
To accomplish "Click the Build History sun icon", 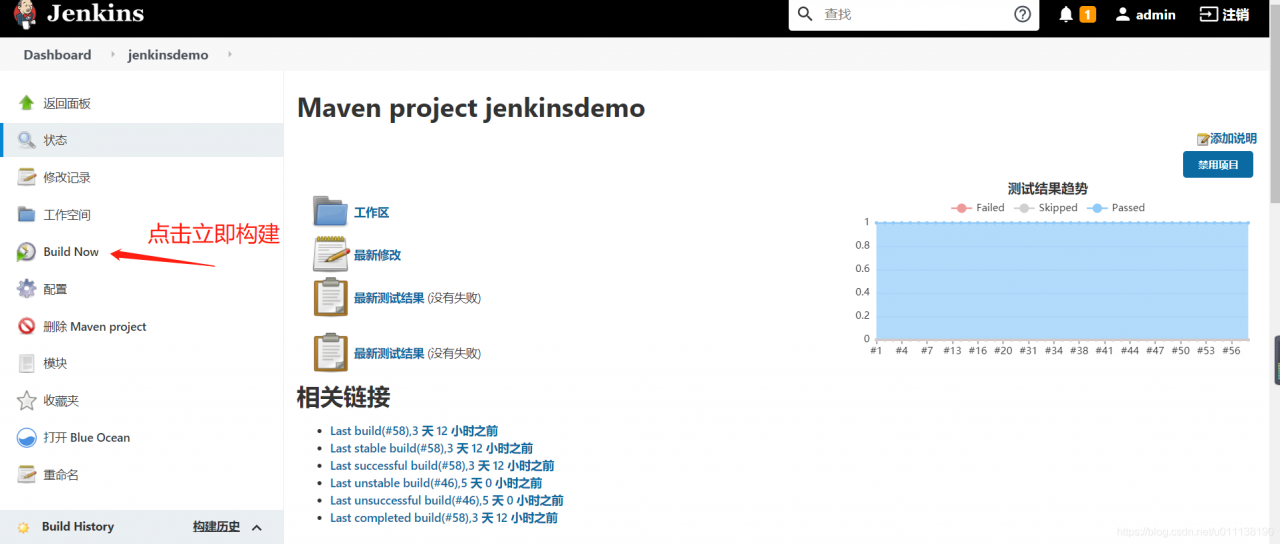I will (24, 527).
